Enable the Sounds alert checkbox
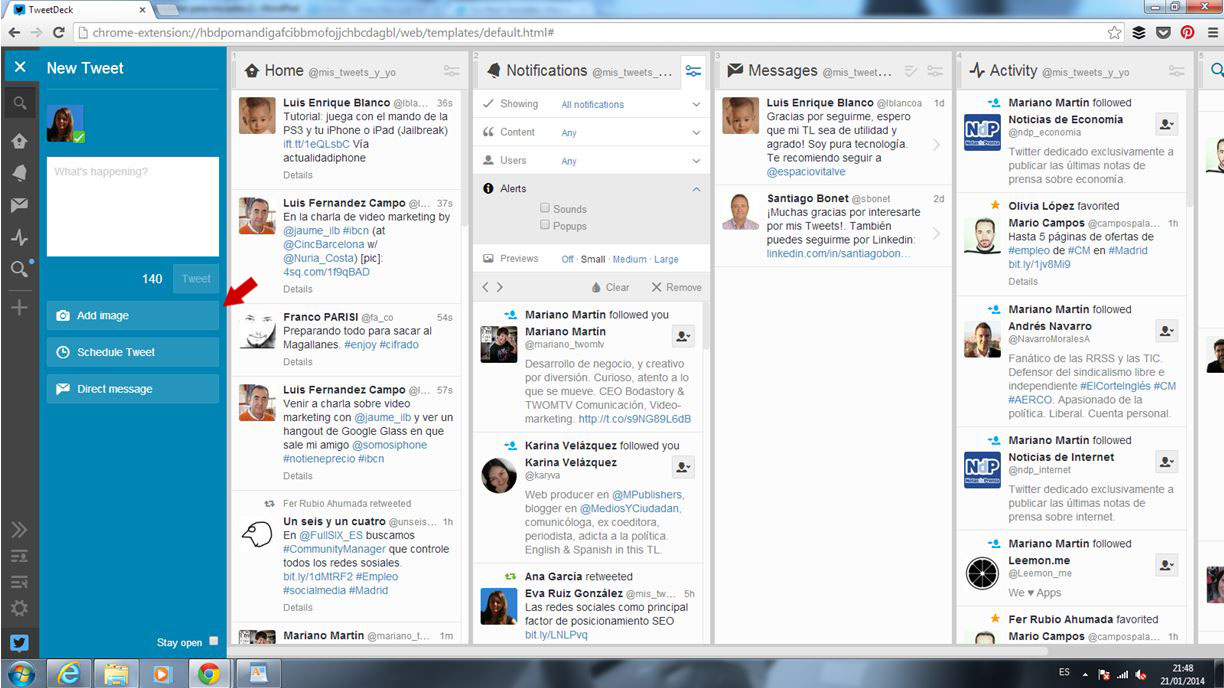 click(545, 208)
